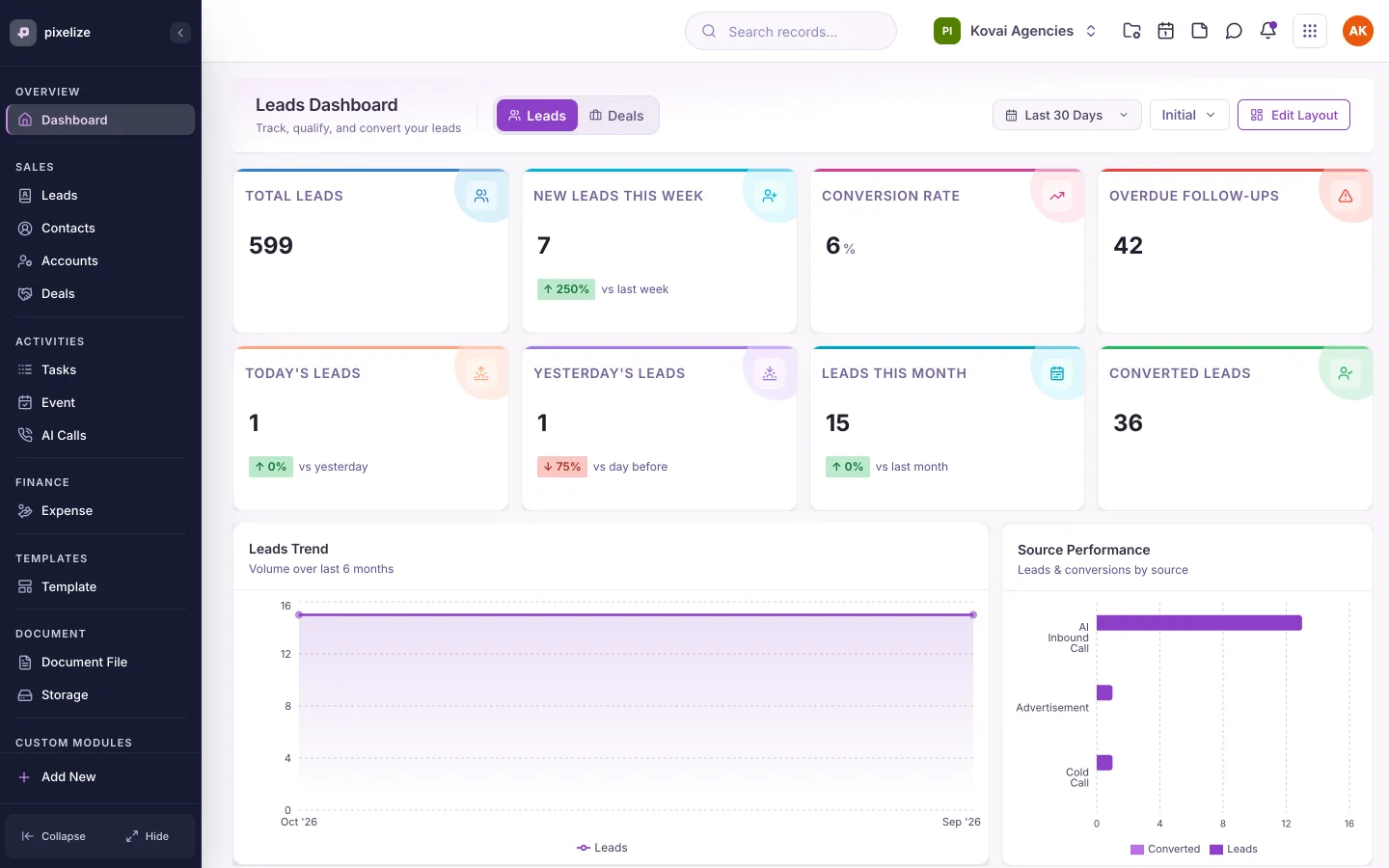The height and width of the screenshot is (868, 1389).
Task: Click the Sep '26 data point on trend line
Action: [x=973, y=614]
